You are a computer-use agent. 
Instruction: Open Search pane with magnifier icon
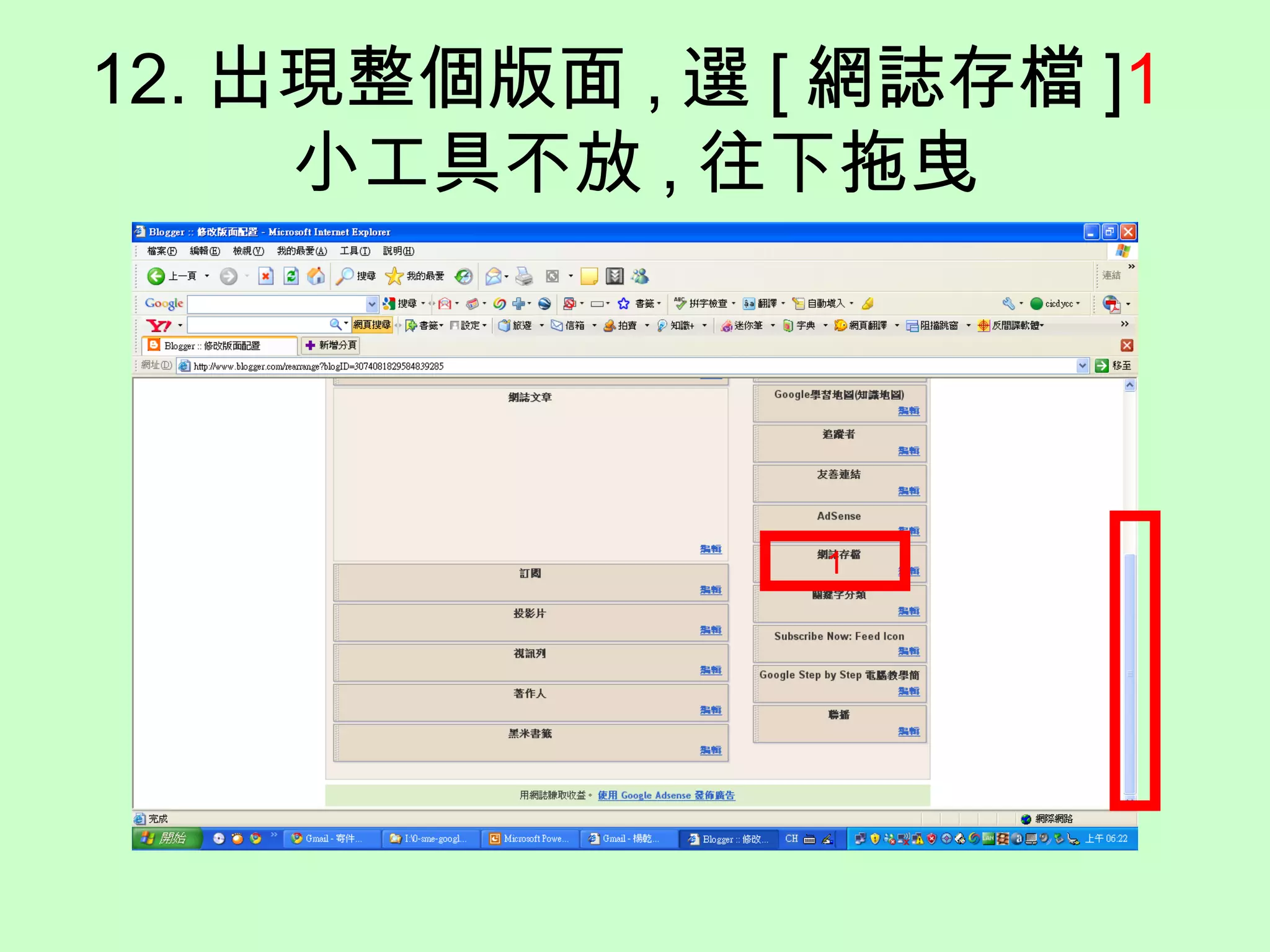coord(345,276)
